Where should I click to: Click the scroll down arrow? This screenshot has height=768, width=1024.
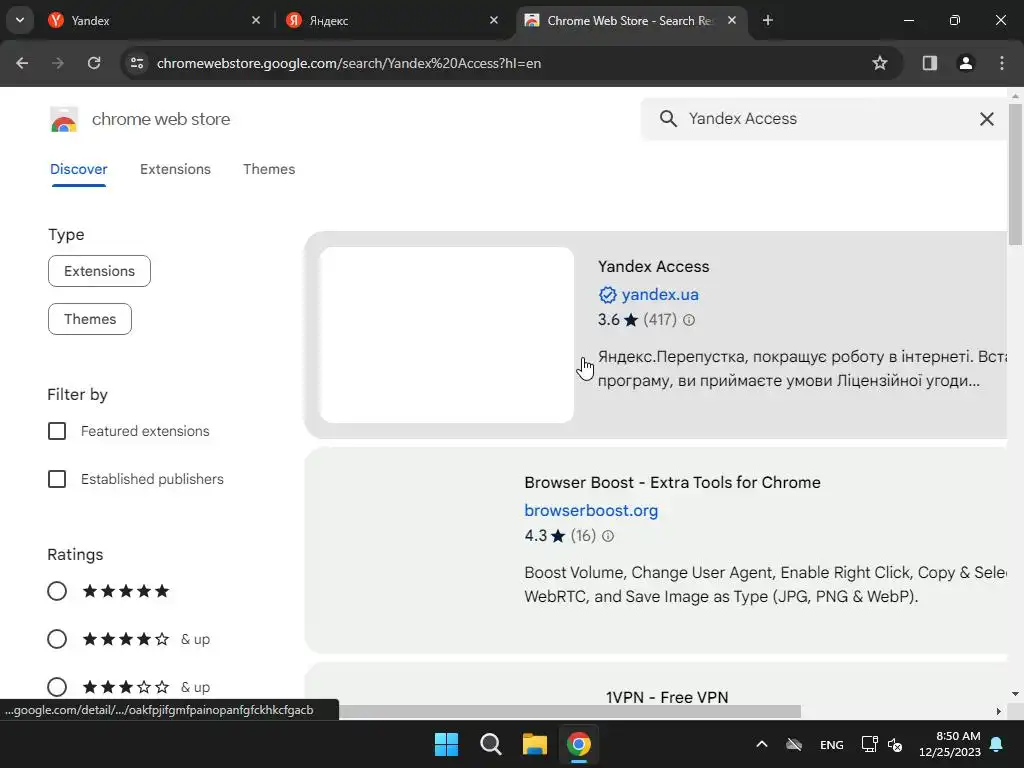(x=1014, y=694)
